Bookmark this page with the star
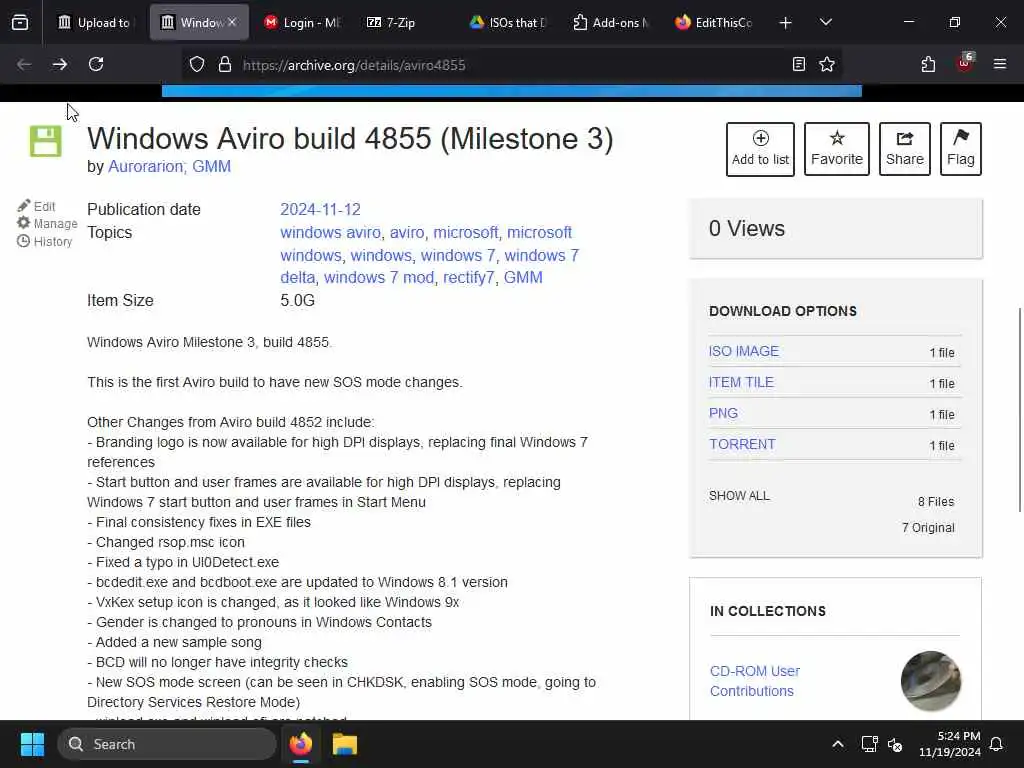The width and height of the screenshot is (1024, 768). click(827, 64)
